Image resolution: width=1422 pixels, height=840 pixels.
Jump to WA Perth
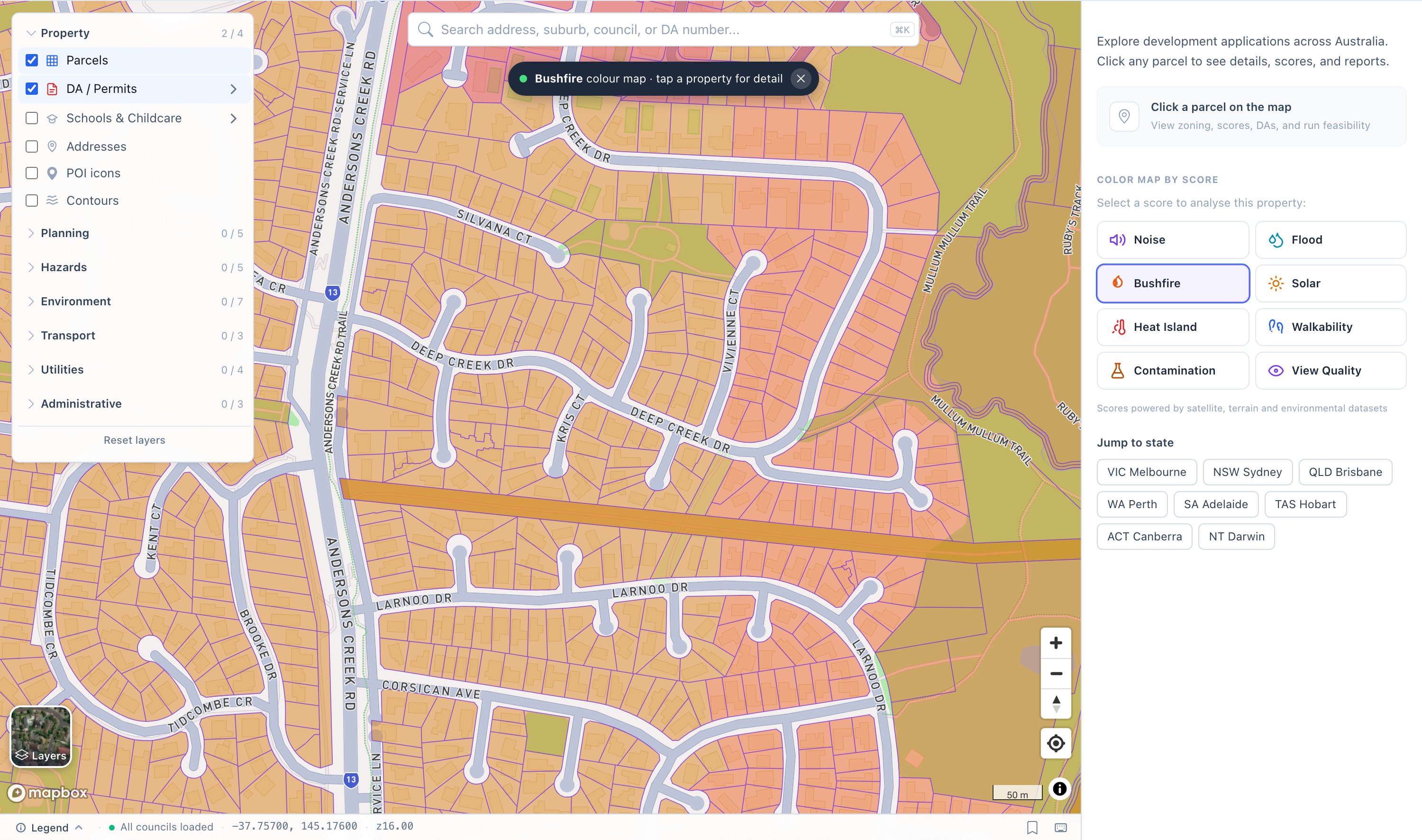click(1132, 504)
